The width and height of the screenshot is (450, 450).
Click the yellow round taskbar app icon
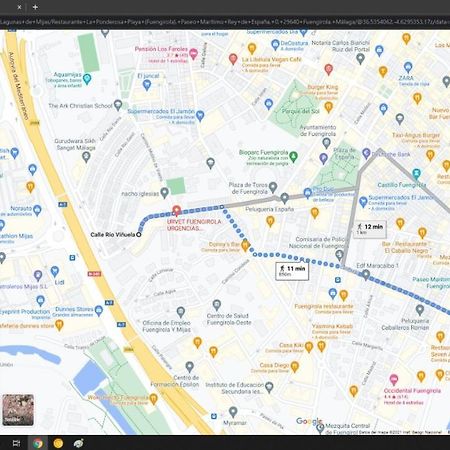[x=58, y=443]
